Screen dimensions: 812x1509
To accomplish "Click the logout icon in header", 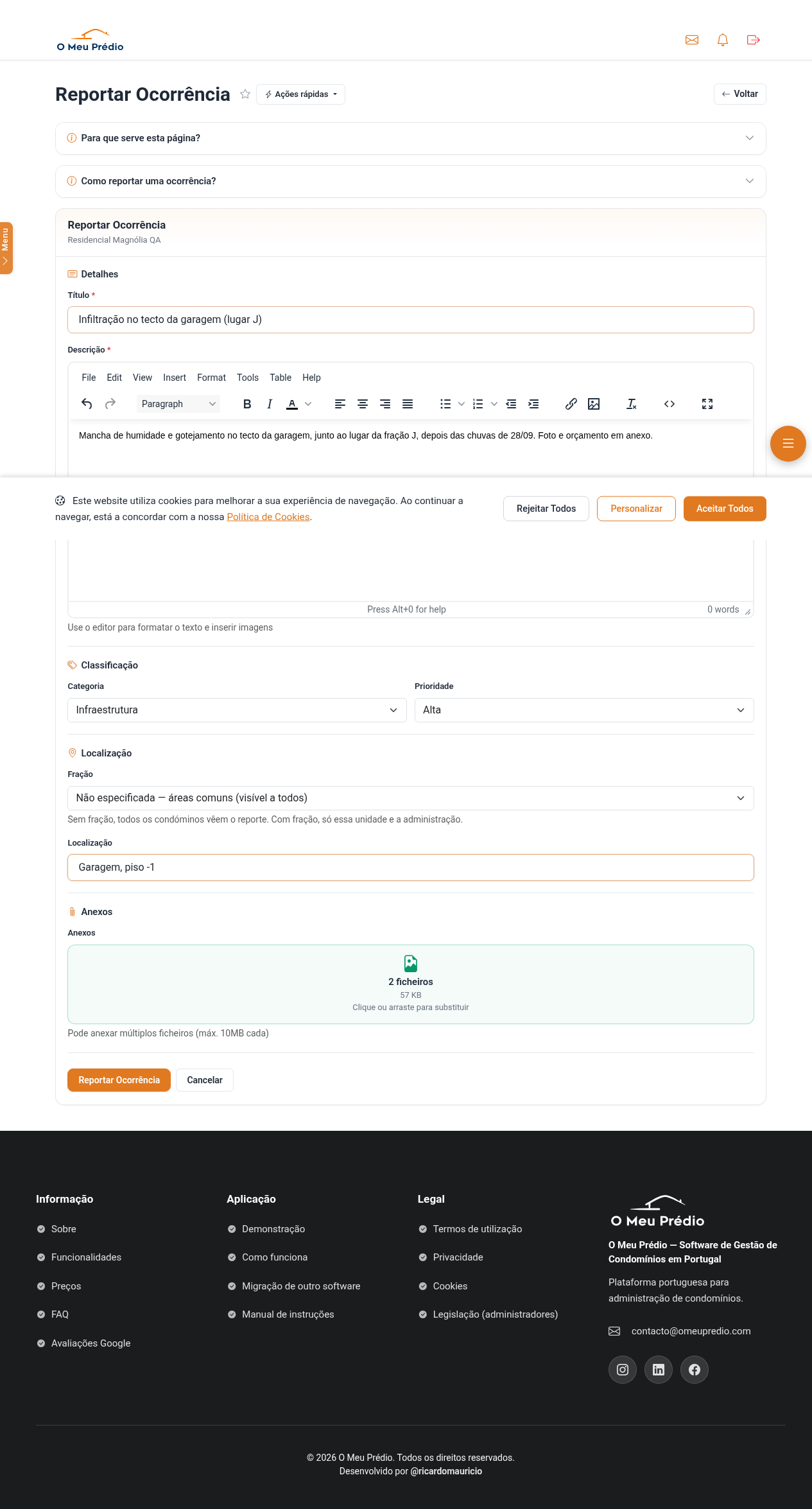I will [x=754, y=40].
